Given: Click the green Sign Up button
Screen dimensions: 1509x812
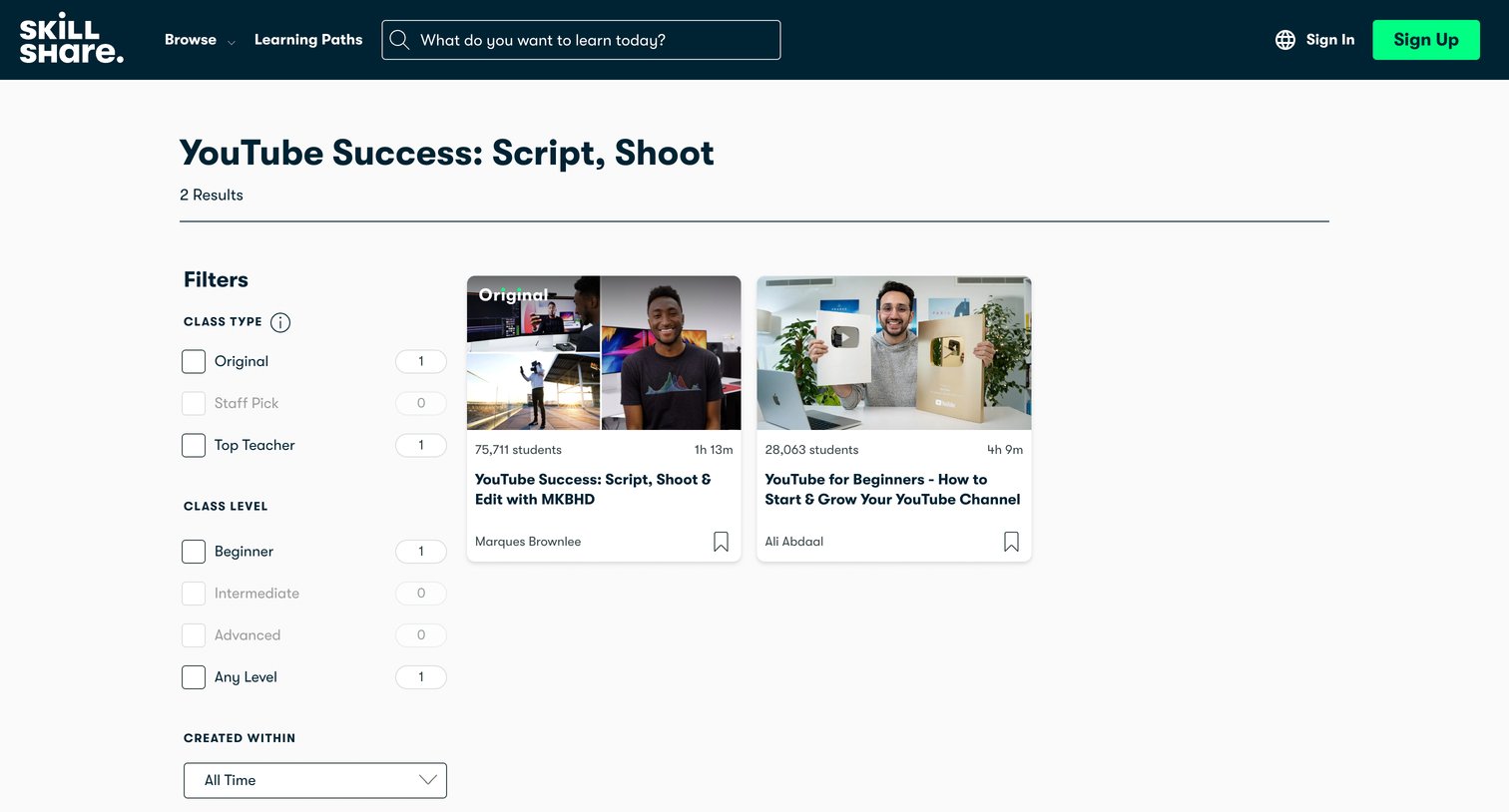Looking at the screenshot, I should tap(1426, 40).
